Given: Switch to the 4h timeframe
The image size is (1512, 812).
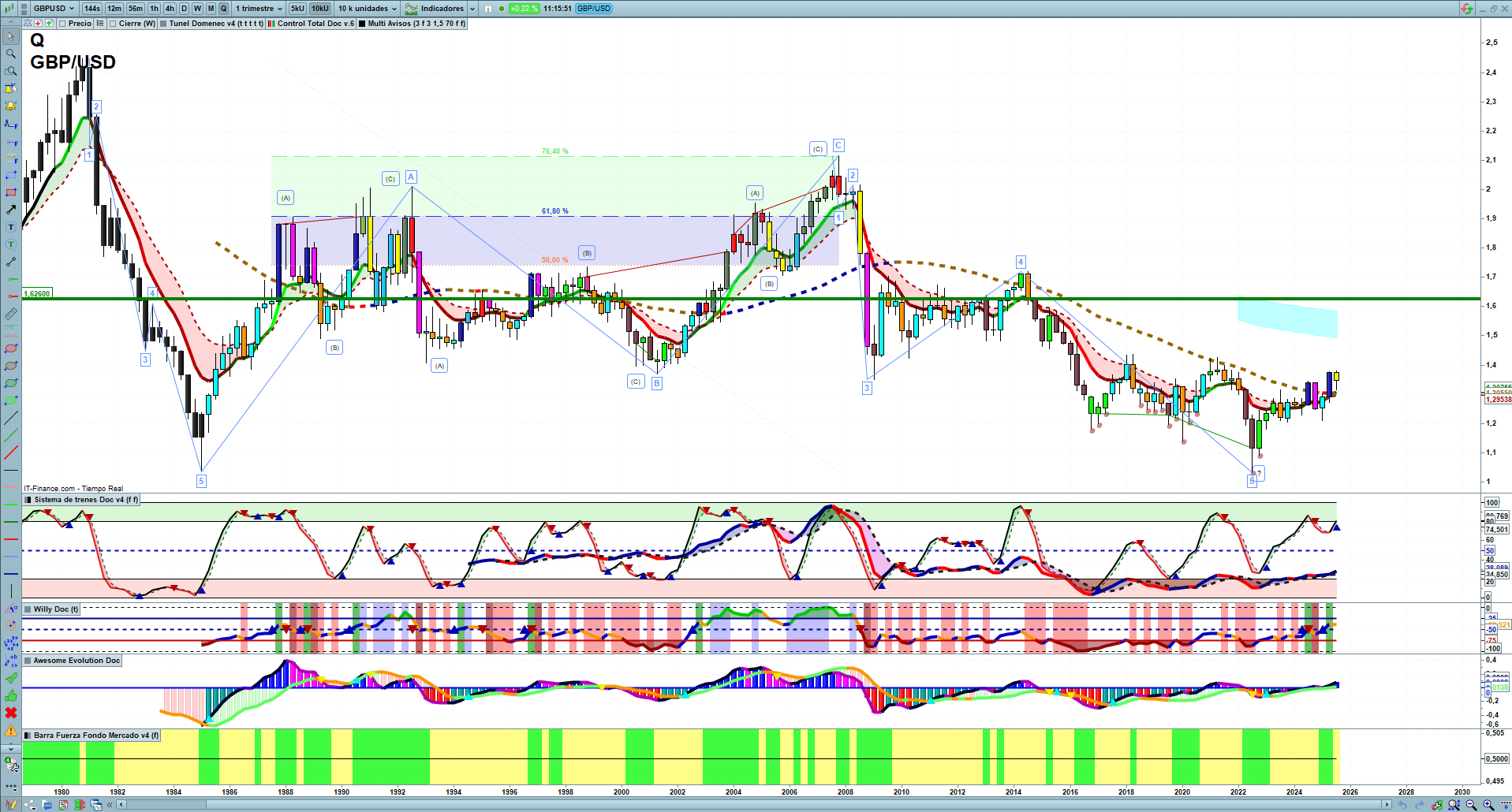Looking at the screenshot, I should (170, 9).
